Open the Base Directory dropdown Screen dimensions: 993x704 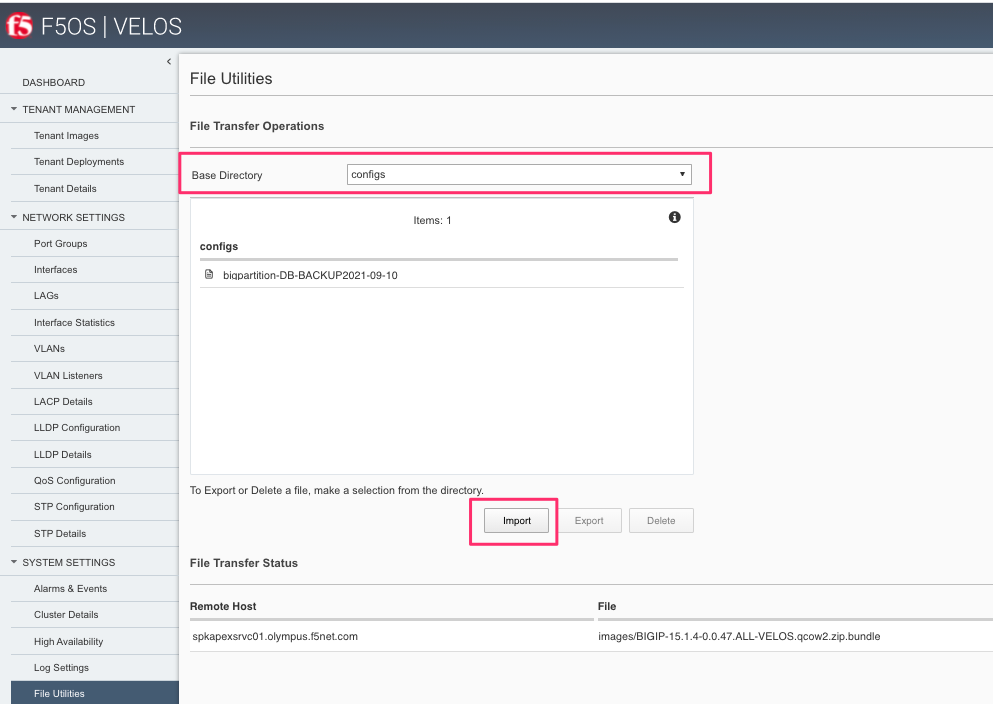[519, 175]
